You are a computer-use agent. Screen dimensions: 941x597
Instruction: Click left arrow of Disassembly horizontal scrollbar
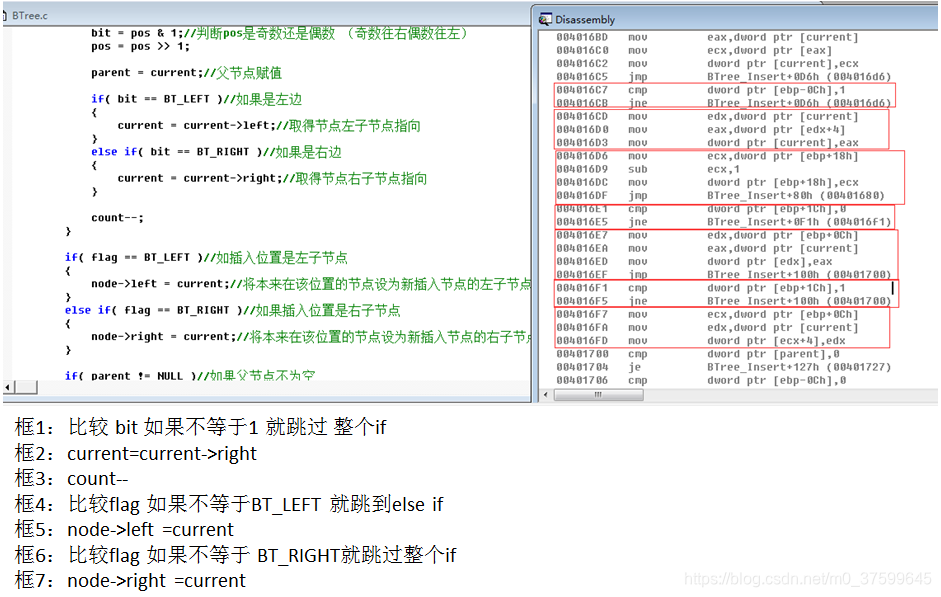pos(546,395)
